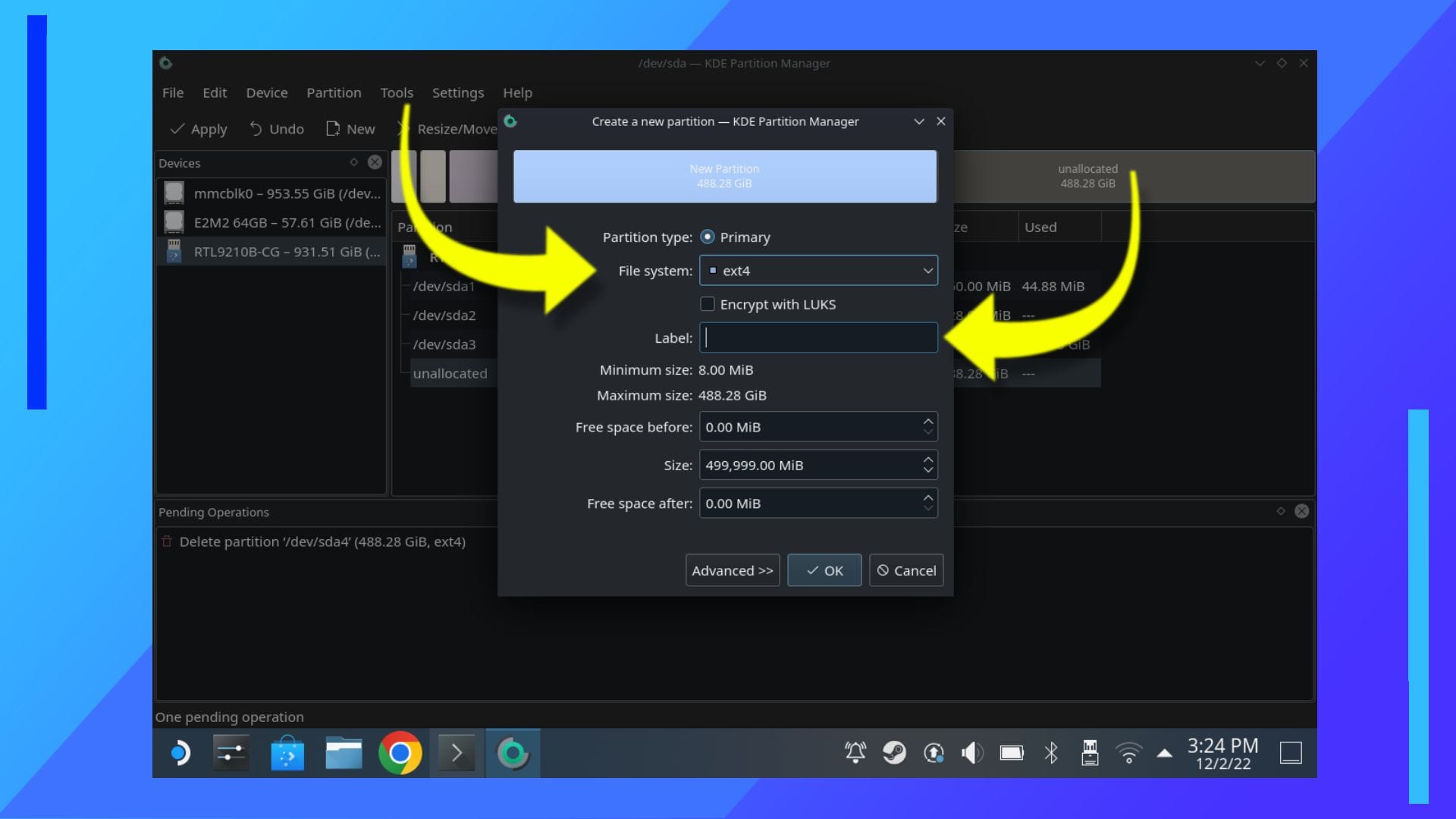The image size is (1456, 819).
Task: Click the Advanced button in the dialog
Action: 732,570
